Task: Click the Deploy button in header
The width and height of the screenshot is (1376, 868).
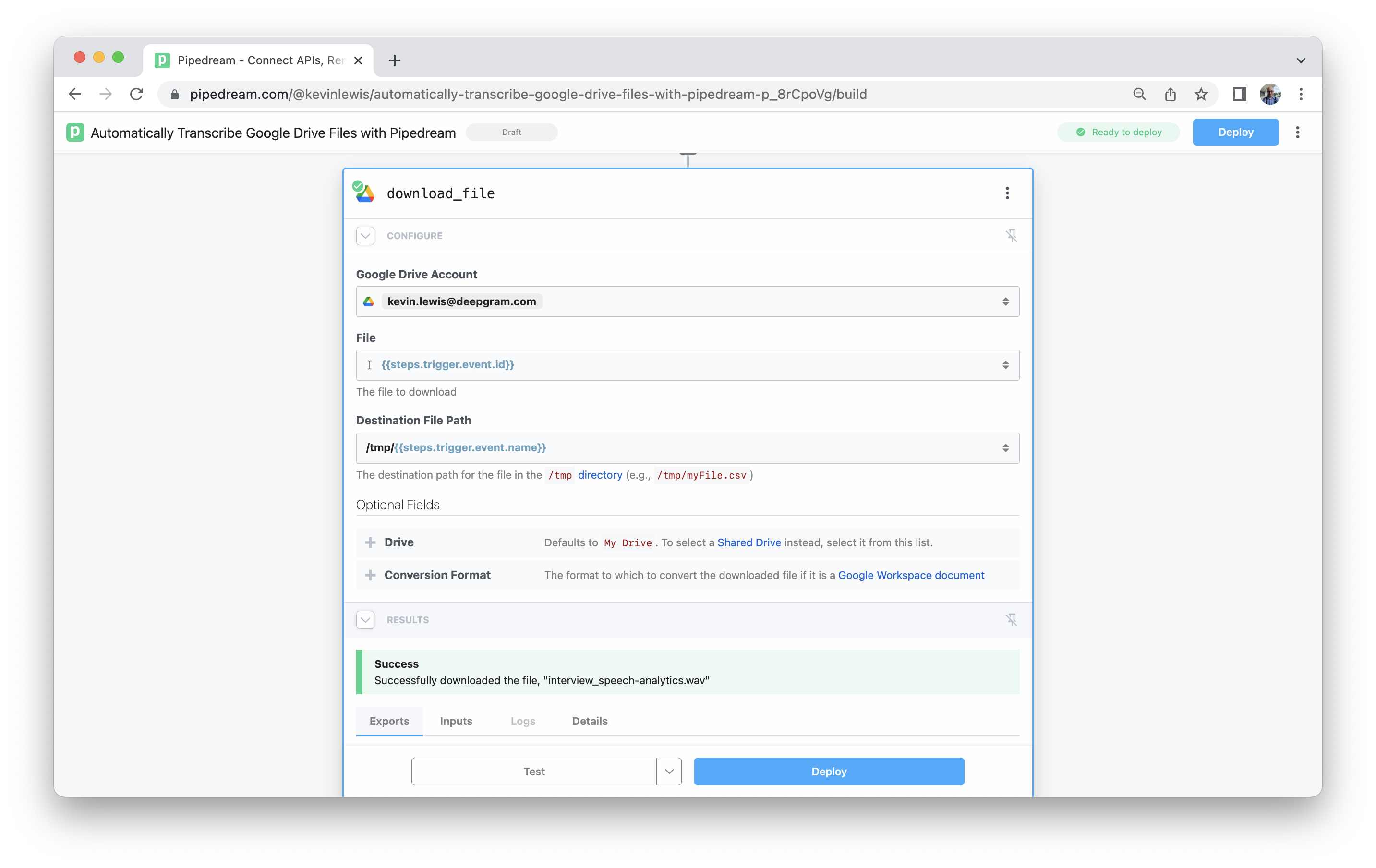Action: pos(1235,132)
